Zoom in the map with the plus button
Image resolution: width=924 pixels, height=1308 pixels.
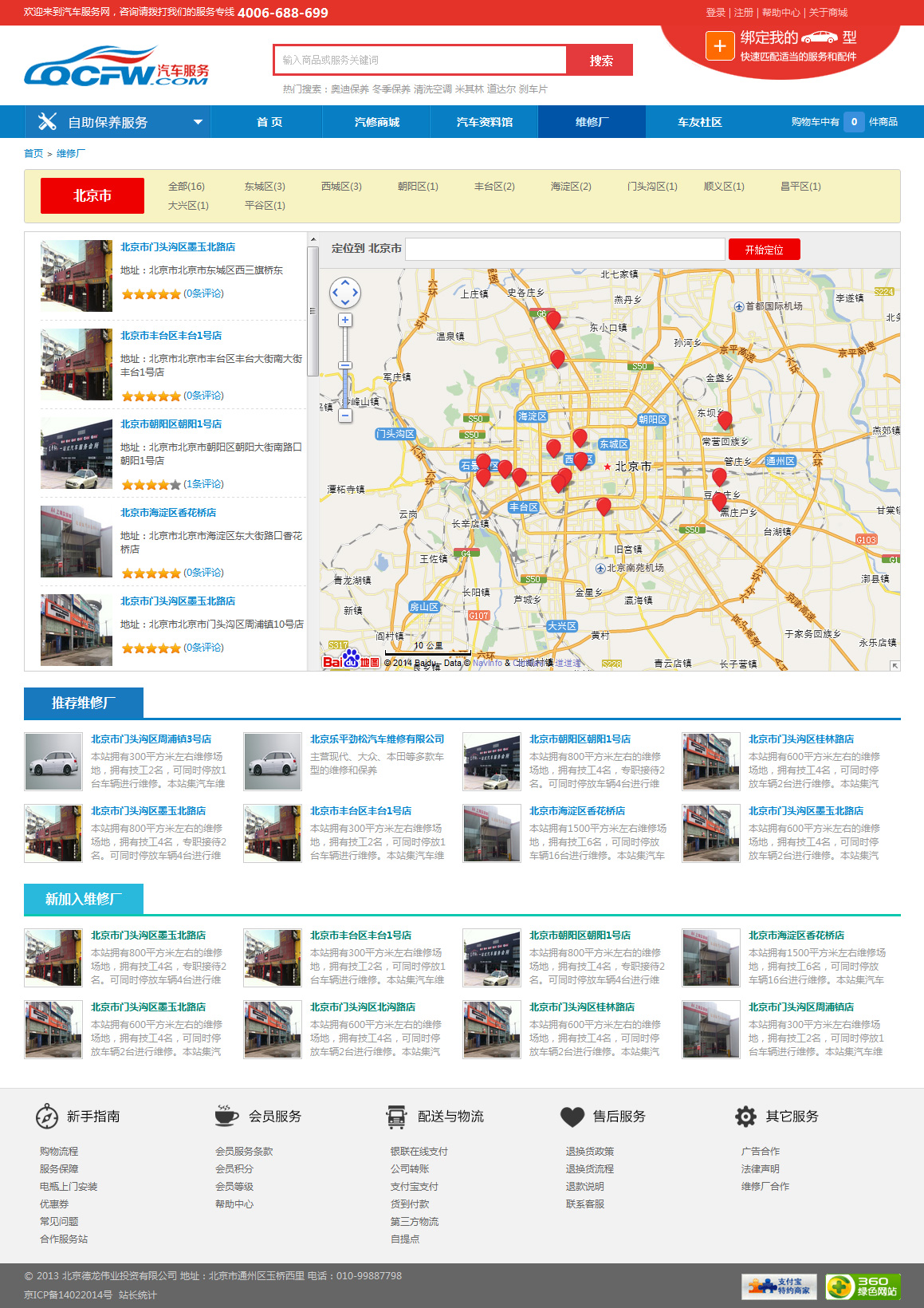[x=345, y=320]
